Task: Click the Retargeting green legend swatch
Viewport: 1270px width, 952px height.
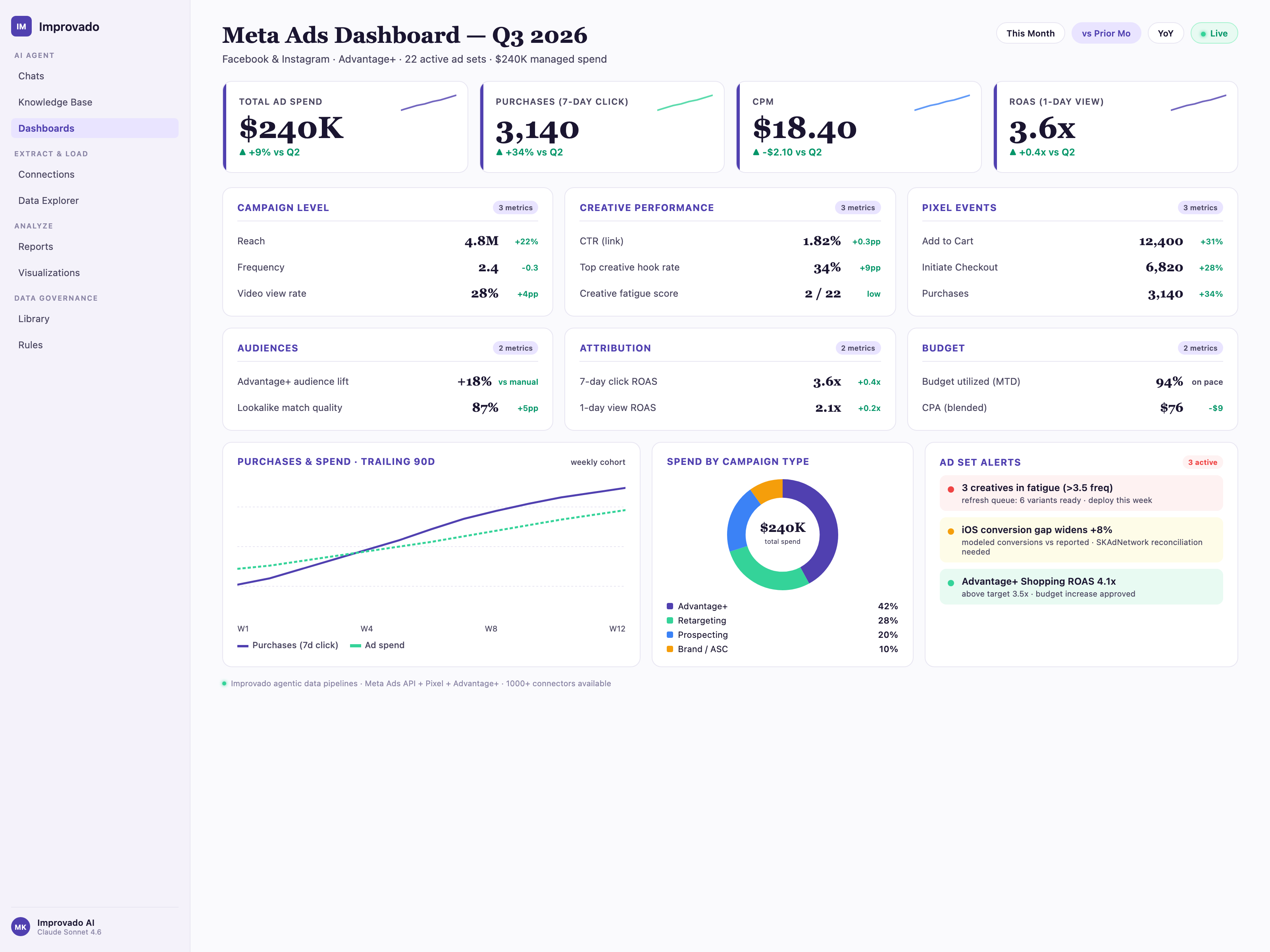Action: 670,620
